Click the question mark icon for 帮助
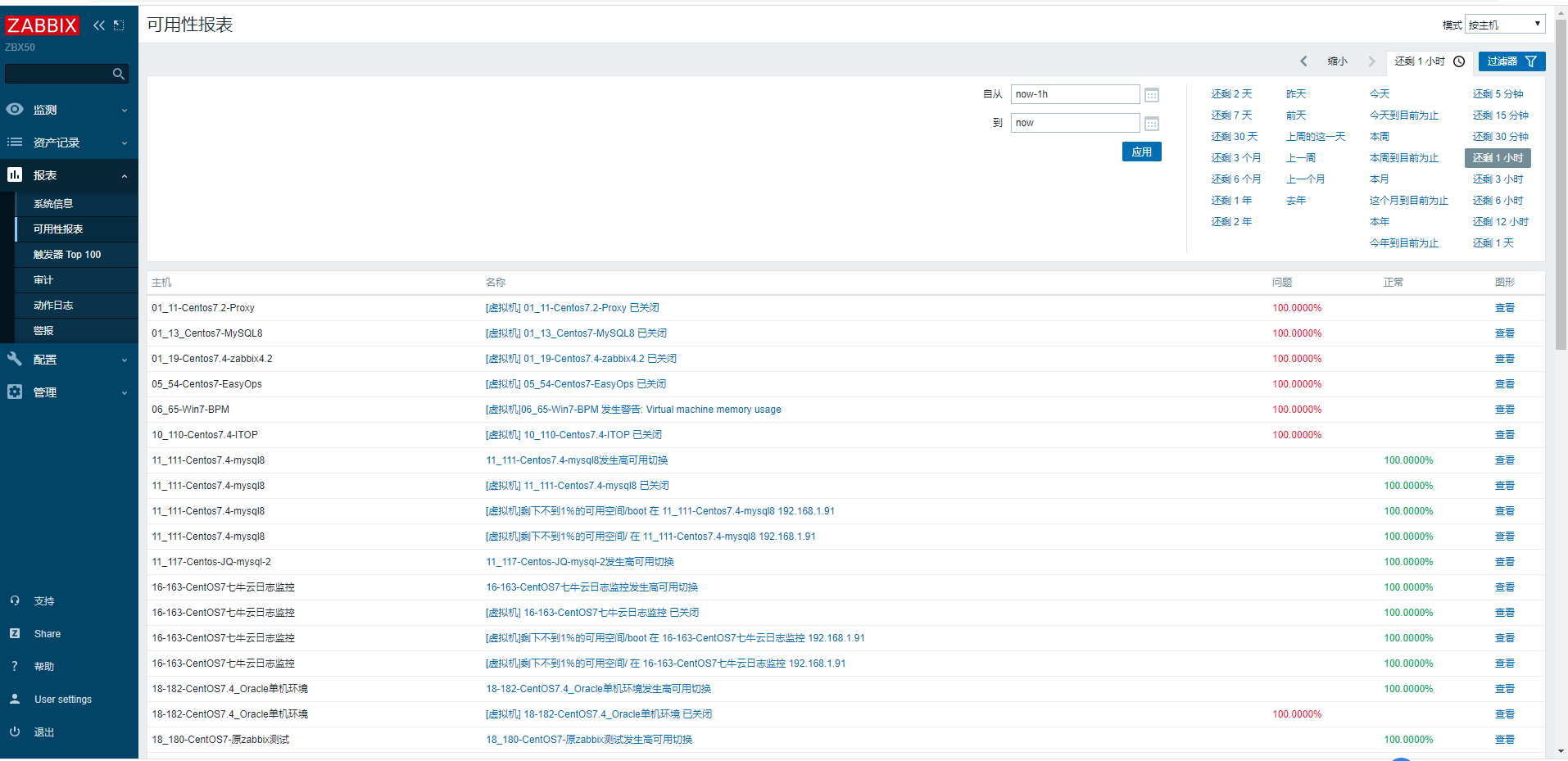The height and width of the screenshot is (761, 1568). pos(15,666)
